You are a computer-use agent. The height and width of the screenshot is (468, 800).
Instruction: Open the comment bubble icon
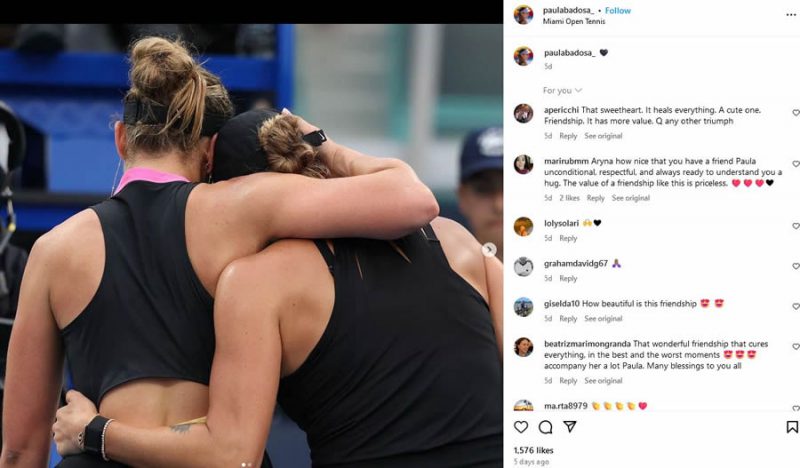pyautogui.click(x=545, y=427)
